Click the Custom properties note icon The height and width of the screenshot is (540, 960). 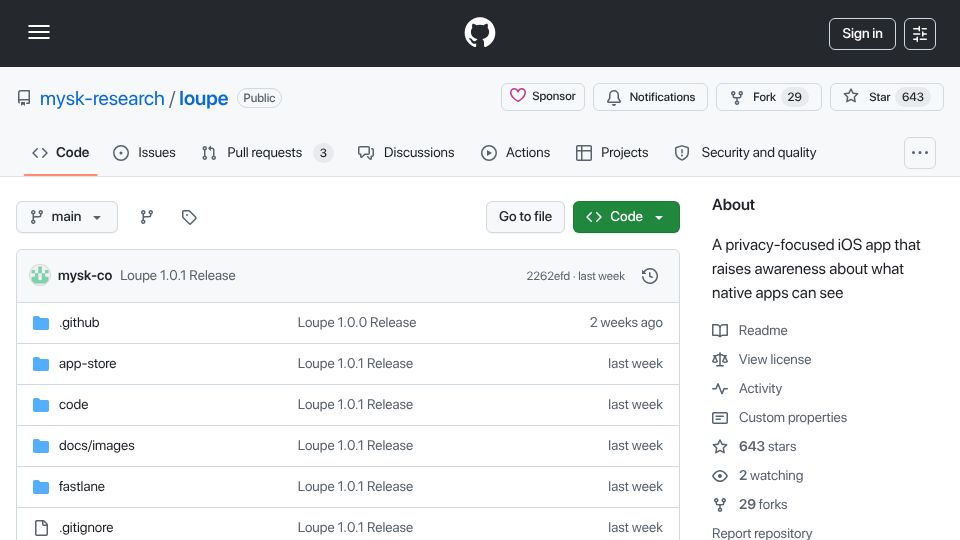click(720, 418)
